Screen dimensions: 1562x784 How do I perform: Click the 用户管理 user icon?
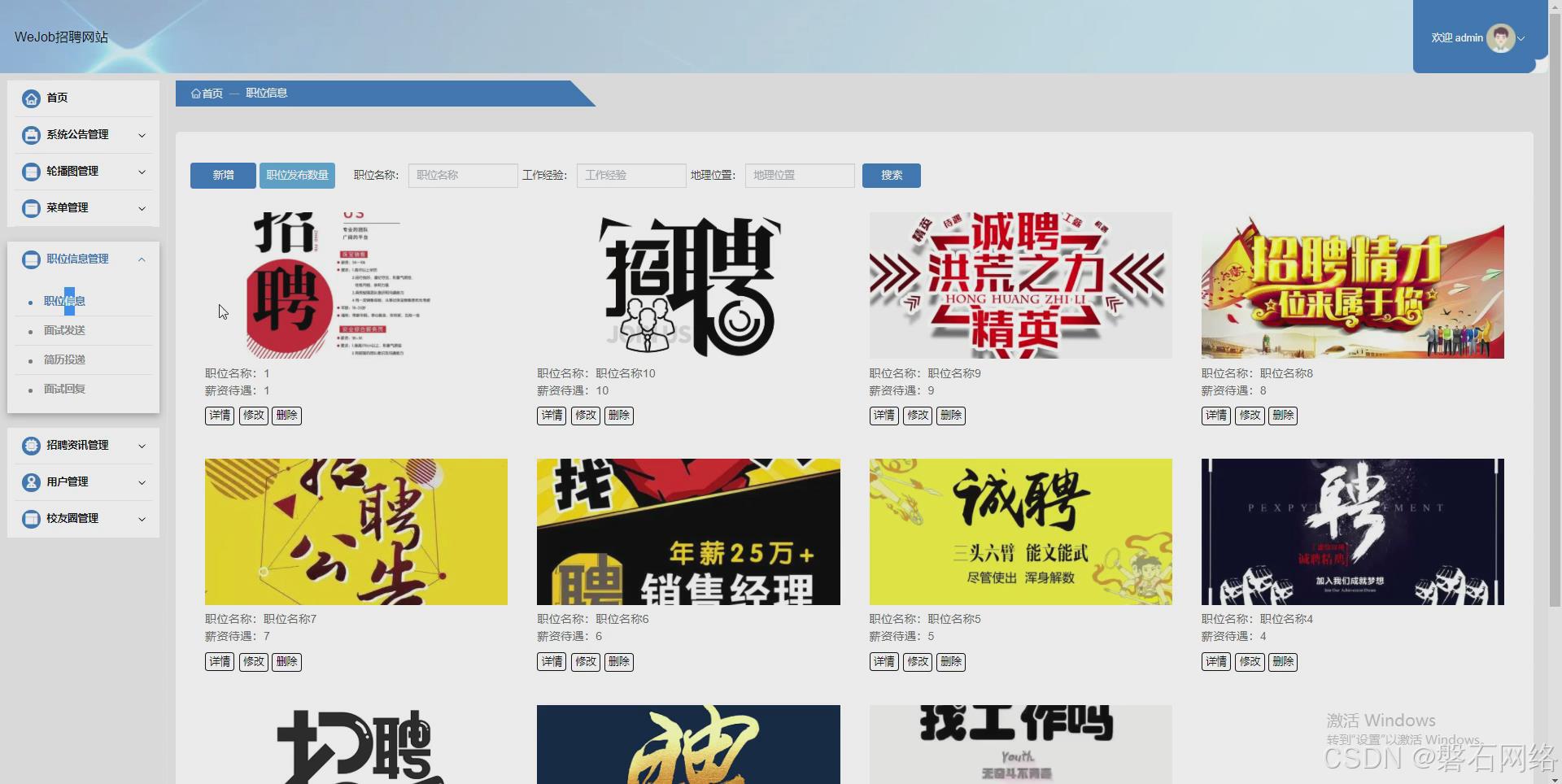click(31, 481)
